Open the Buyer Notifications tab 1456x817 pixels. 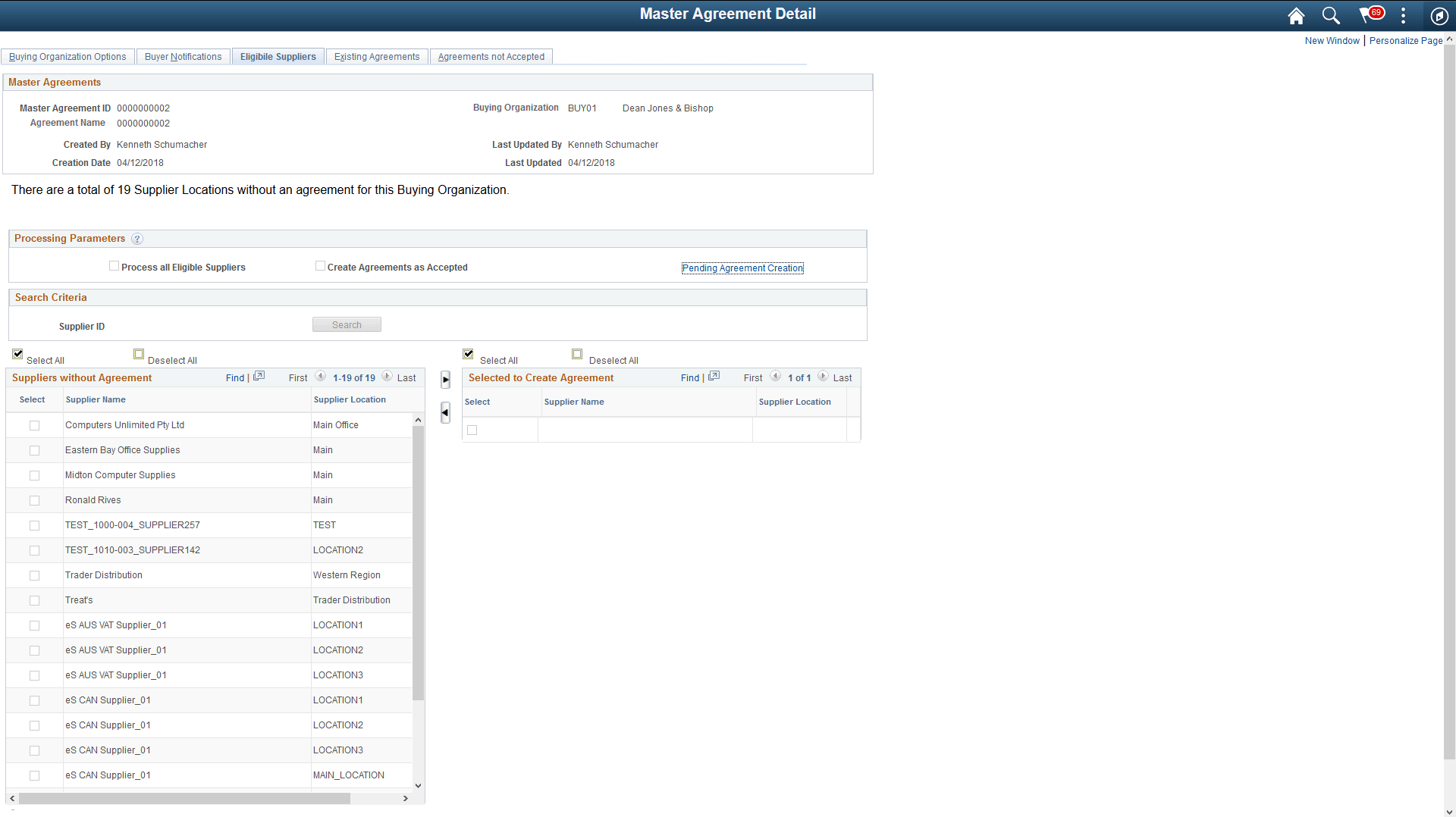click(x=183, y=56)
